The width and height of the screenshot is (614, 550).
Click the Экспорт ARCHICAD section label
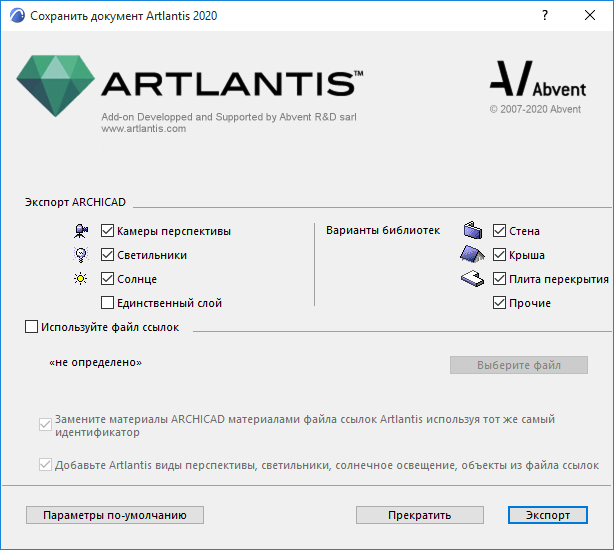(75, 202)
